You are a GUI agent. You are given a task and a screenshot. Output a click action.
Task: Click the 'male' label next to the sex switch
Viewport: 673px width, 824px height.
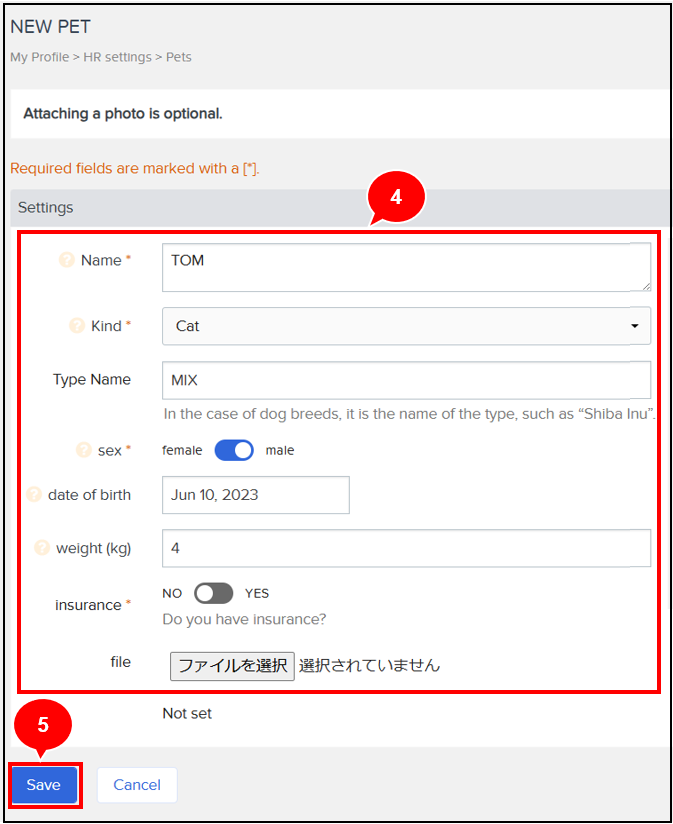point(279,450)
